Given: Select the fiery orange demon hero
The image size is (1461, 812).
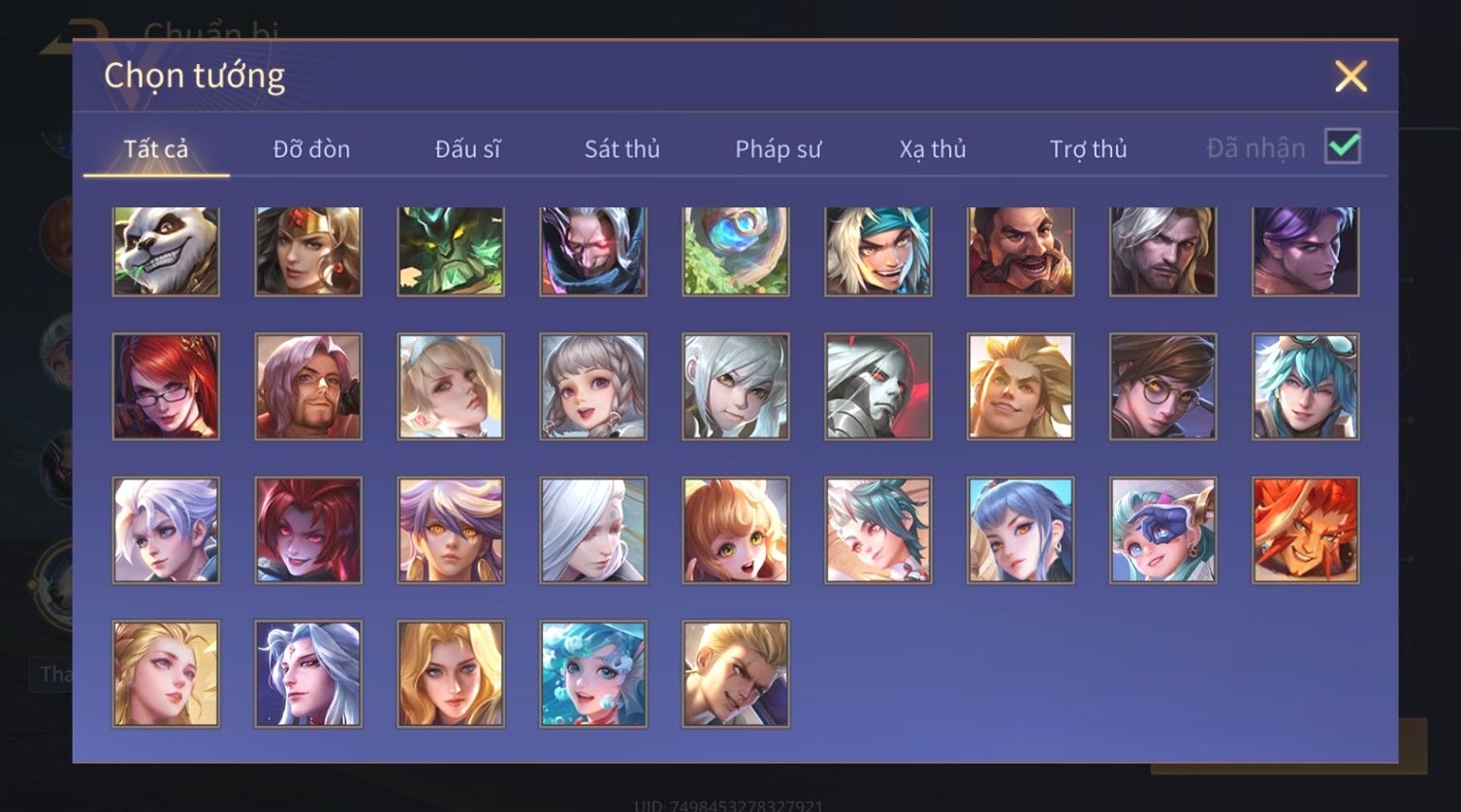Looking at the screenshot, I should pos(1306,530).
